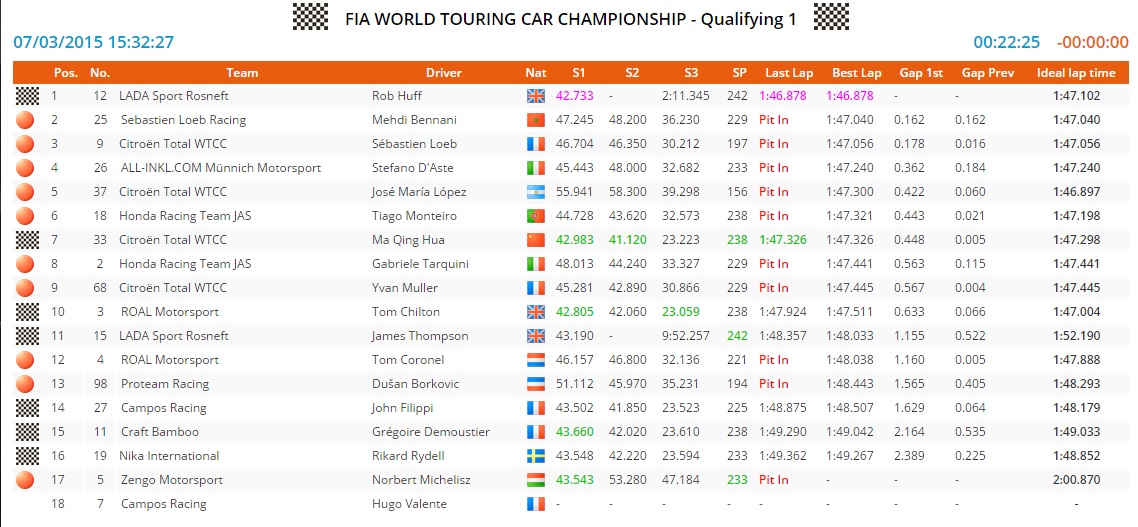Click the Driver column header
1138x527 pixels.
click(444, 72)
